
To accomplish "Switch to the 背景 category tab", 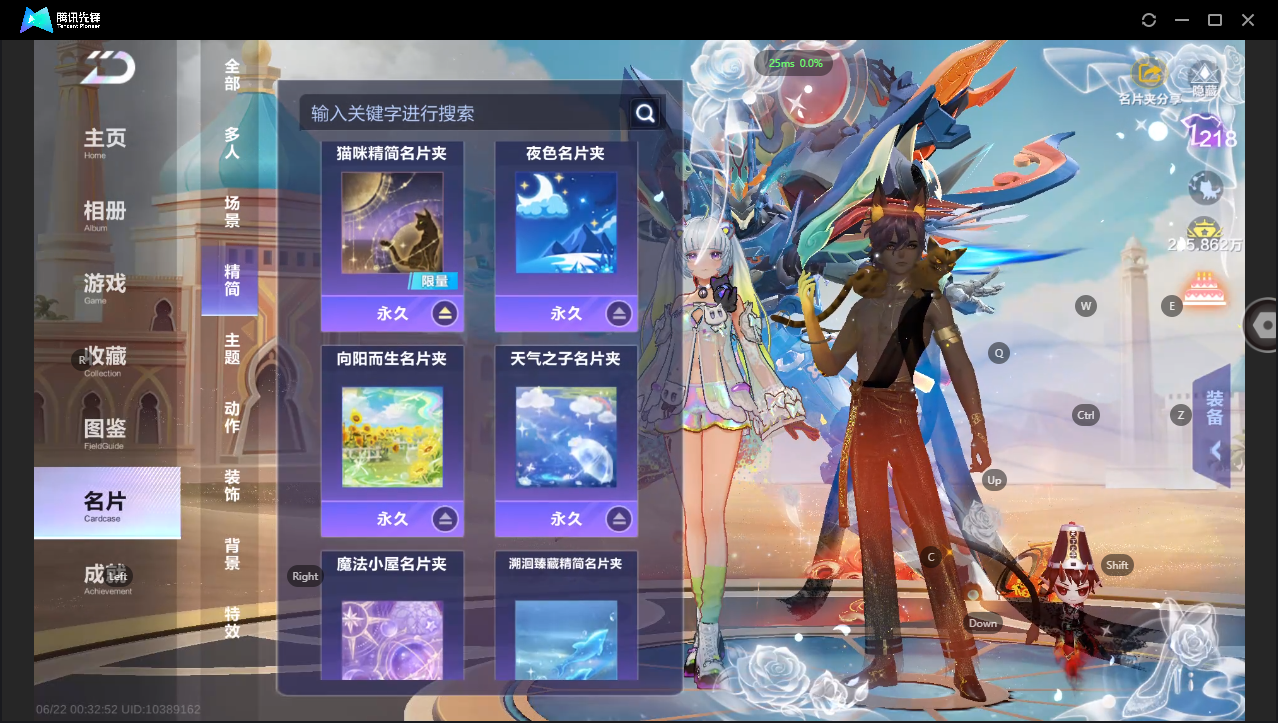I will (x=232, y=554).
